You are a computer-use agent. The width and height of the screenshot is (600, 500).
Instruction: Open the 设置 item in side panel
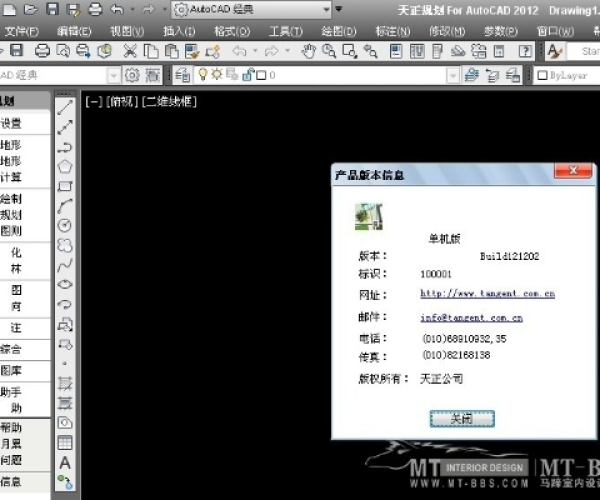click(11, 123)
